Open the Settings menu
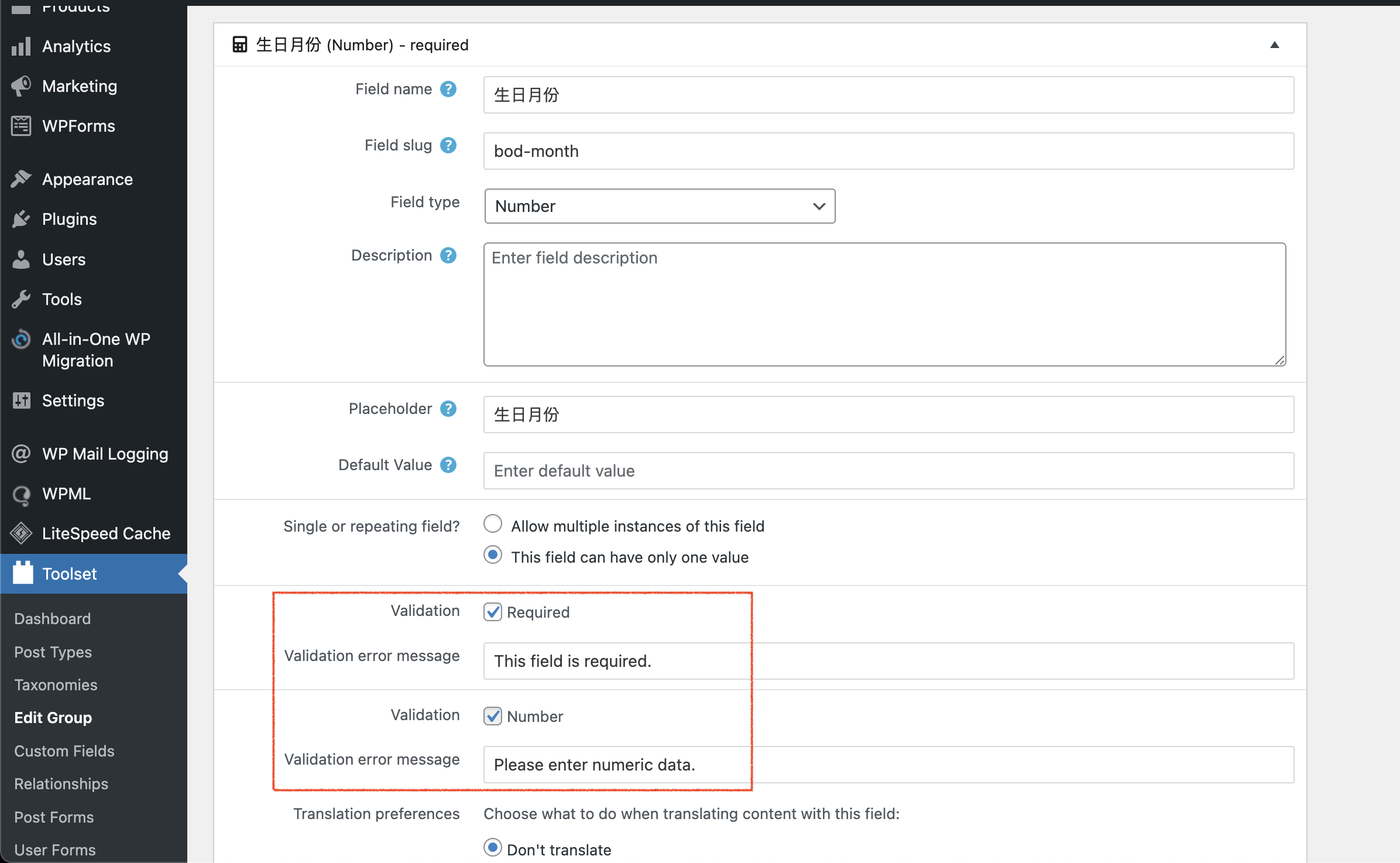Screen dimensions: 1400x863 coord(94,400)
